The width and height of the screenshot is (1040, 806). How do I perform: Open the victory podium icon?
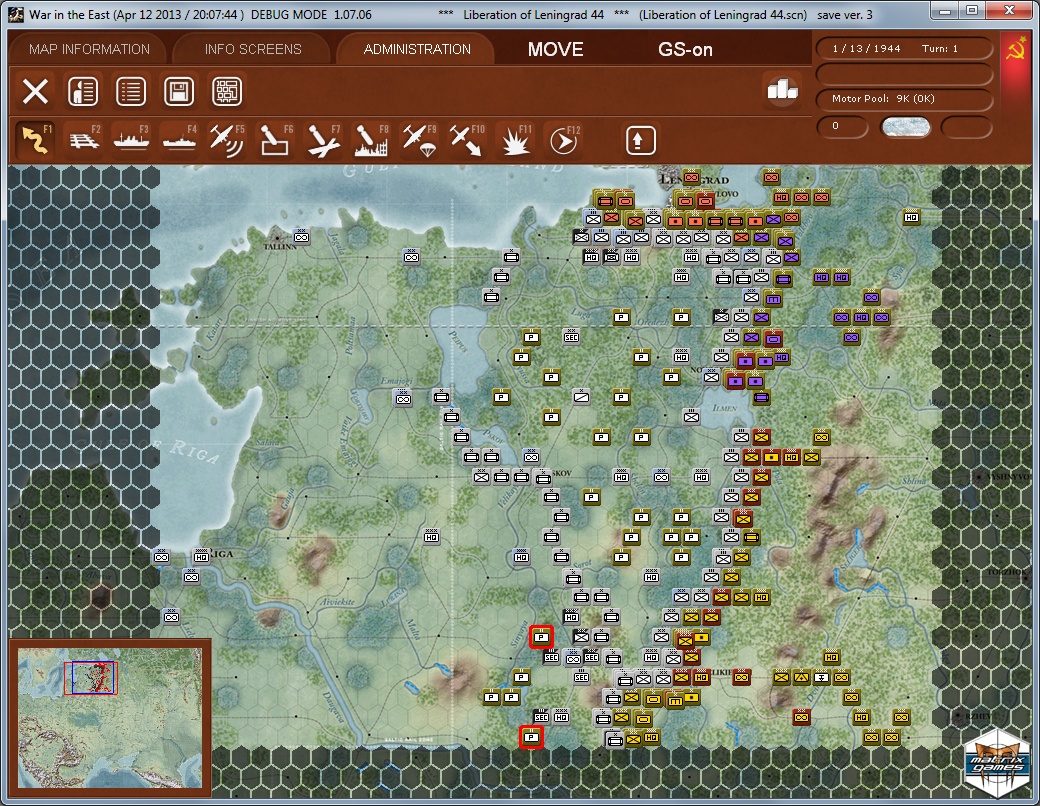coord(782,91)
